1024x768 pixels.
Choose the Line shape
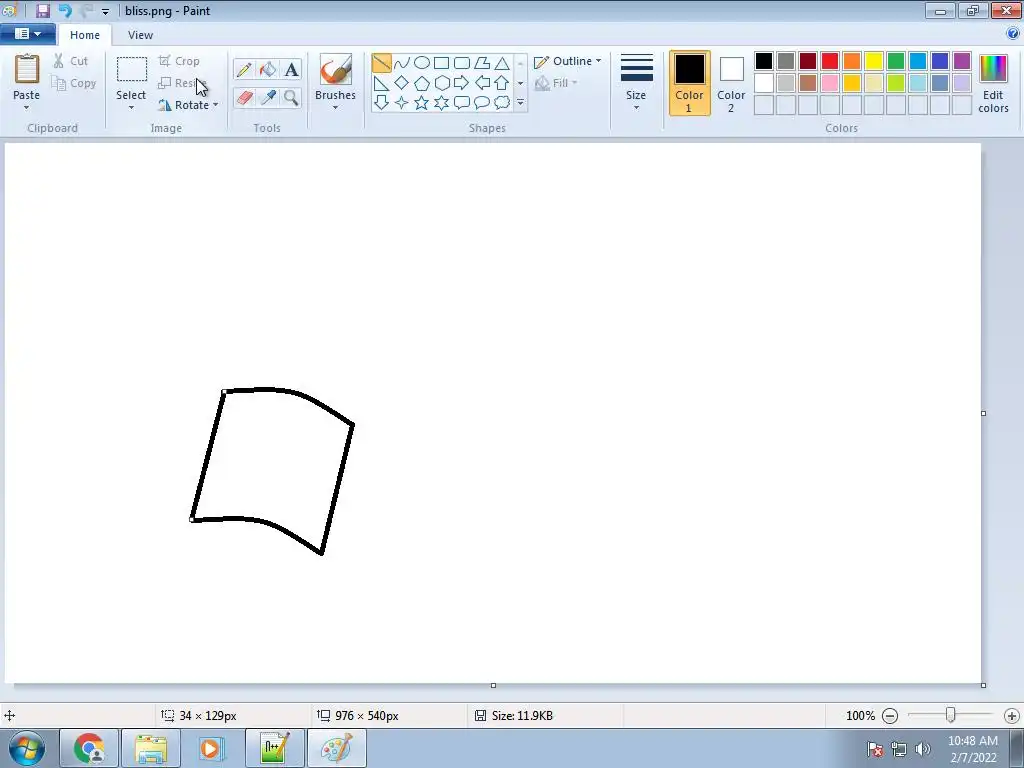[x=381, y=63]
